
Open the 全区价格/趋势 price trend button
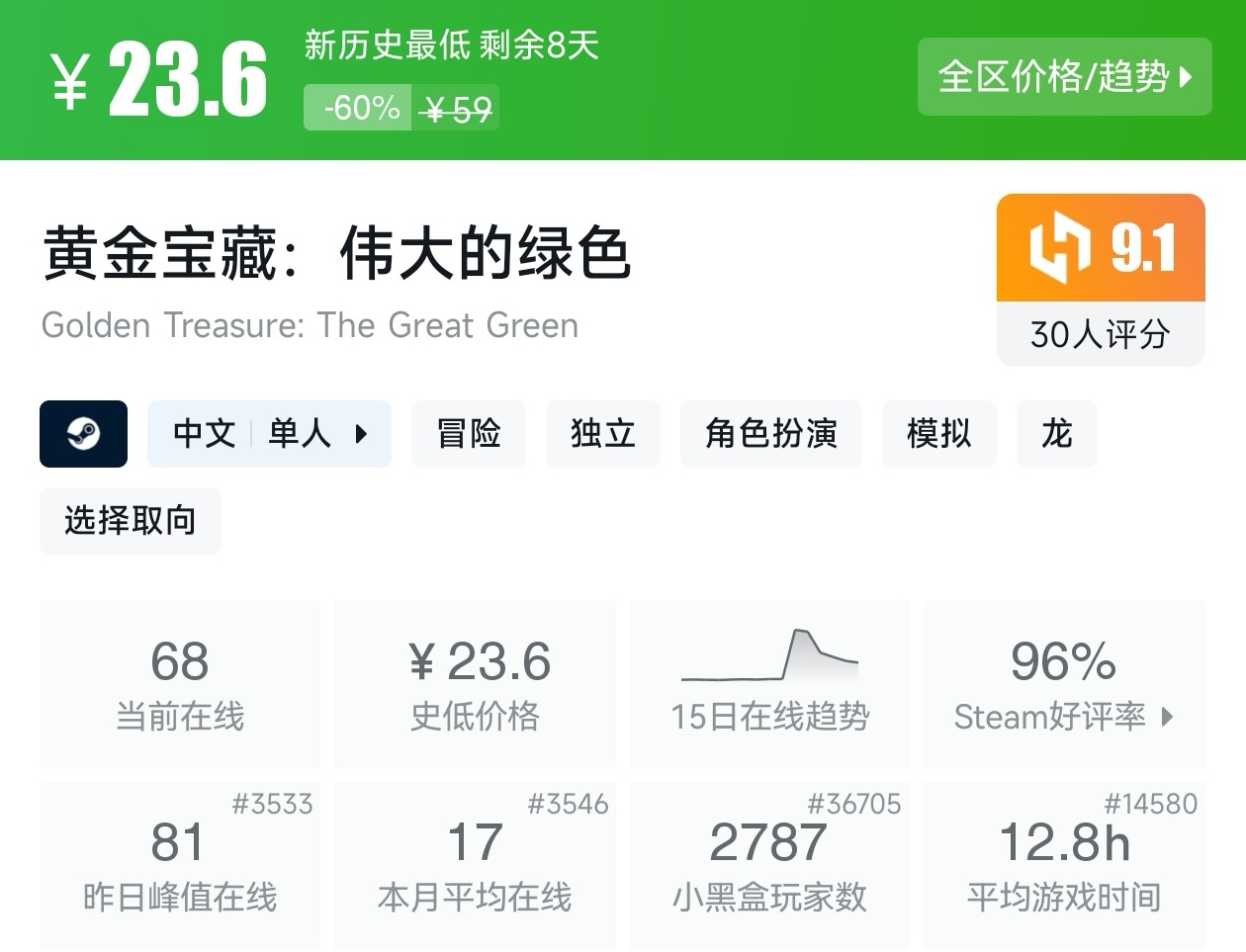[1064, 76]
